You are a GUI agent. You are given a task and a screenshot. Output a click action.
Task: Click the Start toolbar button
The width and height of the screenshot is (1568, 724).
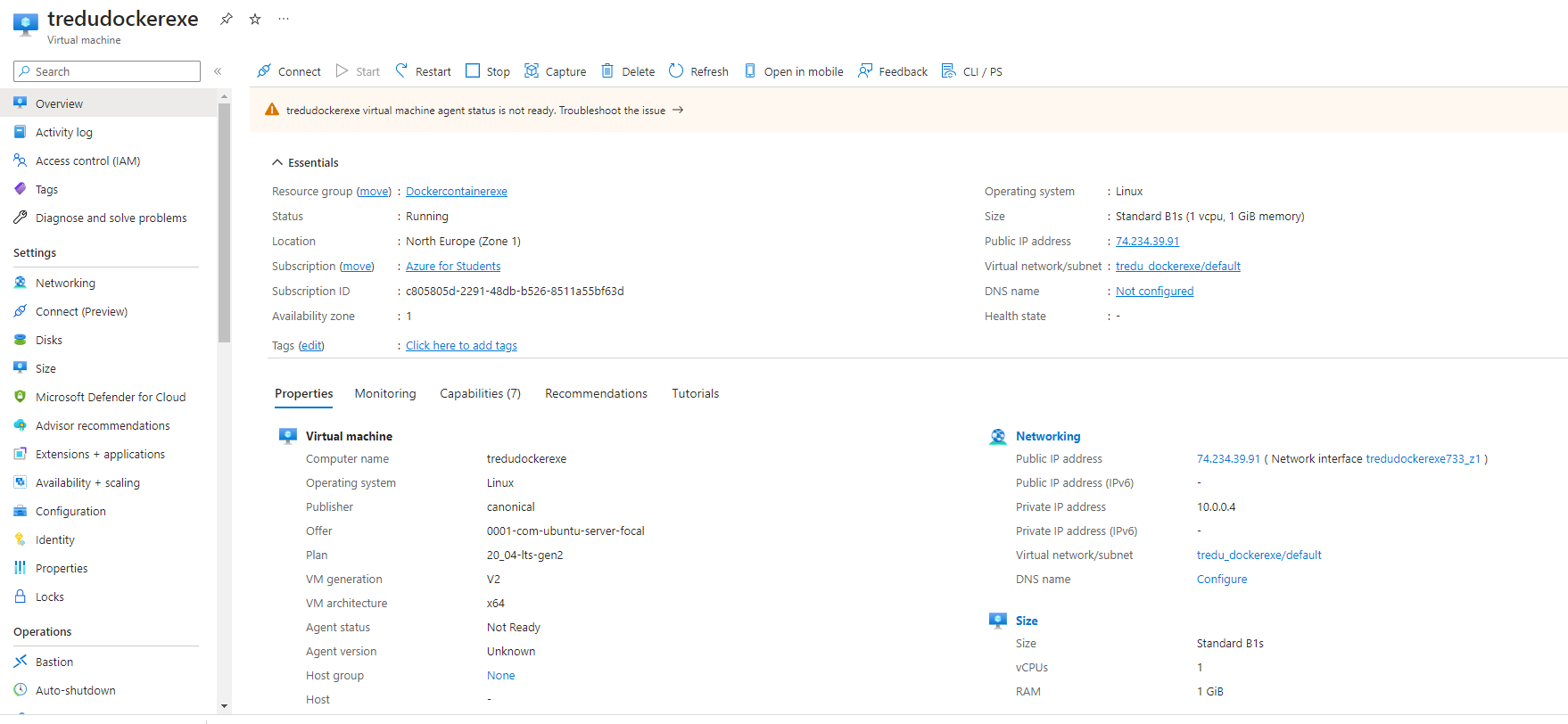pyautogui.click(x=358, y=71)
